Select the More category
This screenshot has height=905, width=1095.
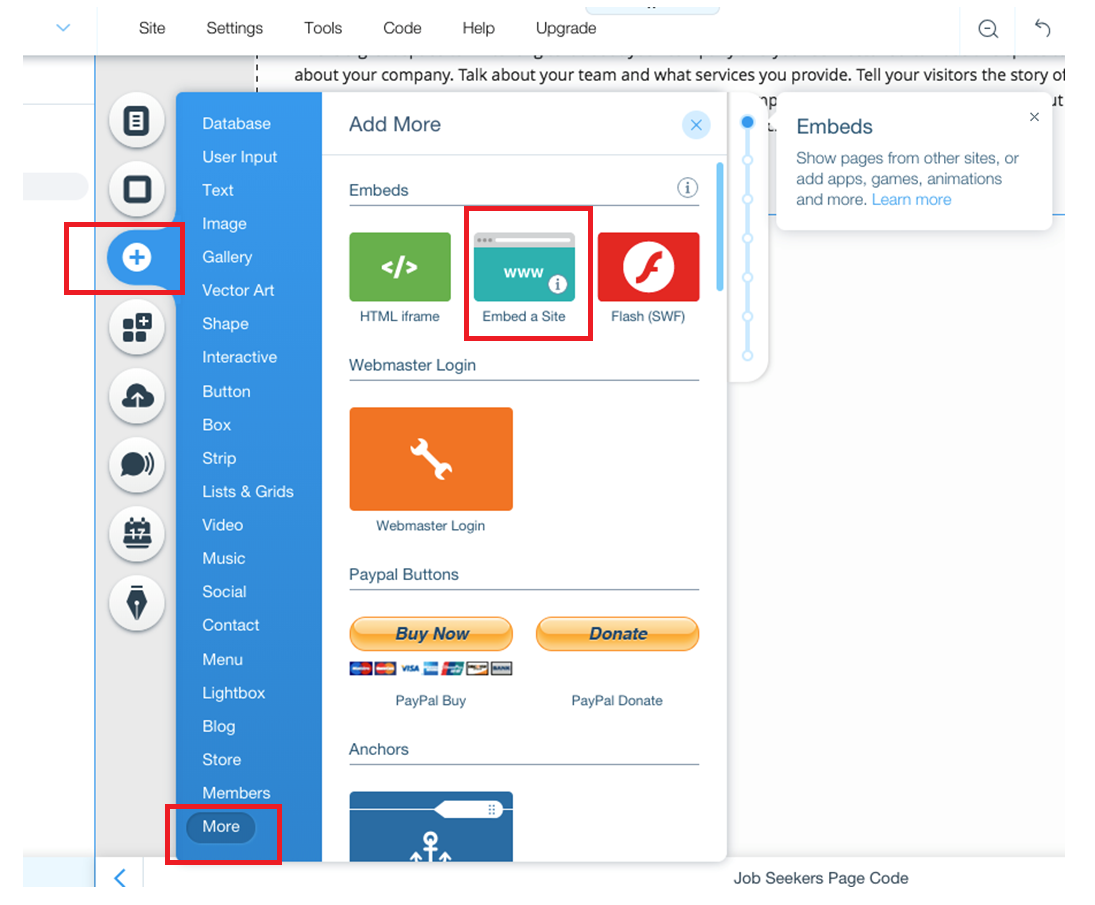(221, 827)
